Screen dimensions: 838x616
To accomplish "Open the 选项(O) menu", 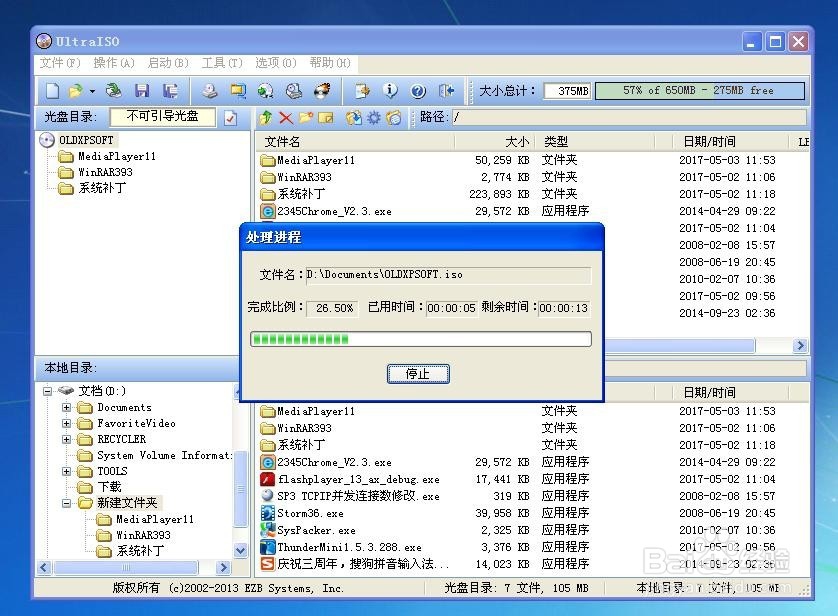I will coord(276,63).
